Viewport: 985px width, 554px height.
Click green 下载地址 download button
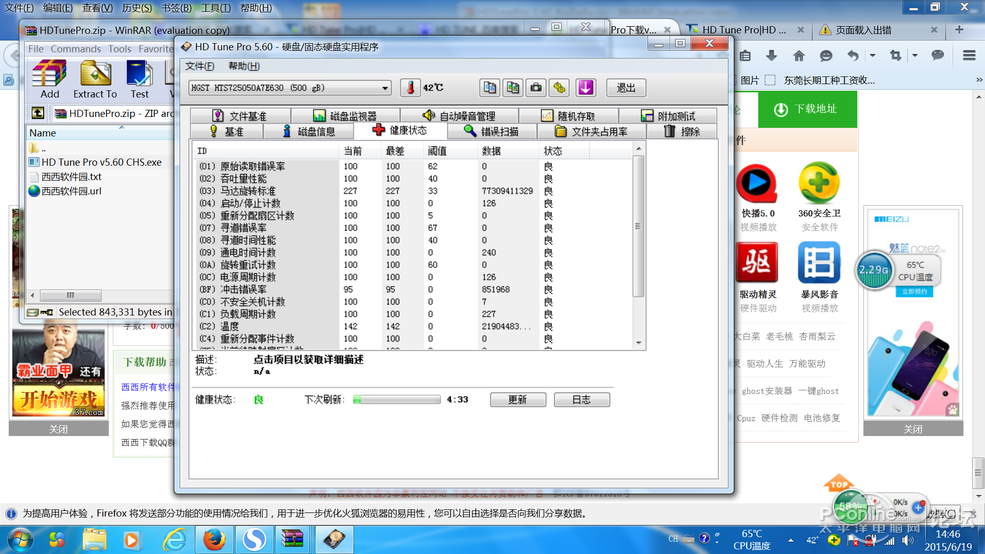(x=807, y=109)
